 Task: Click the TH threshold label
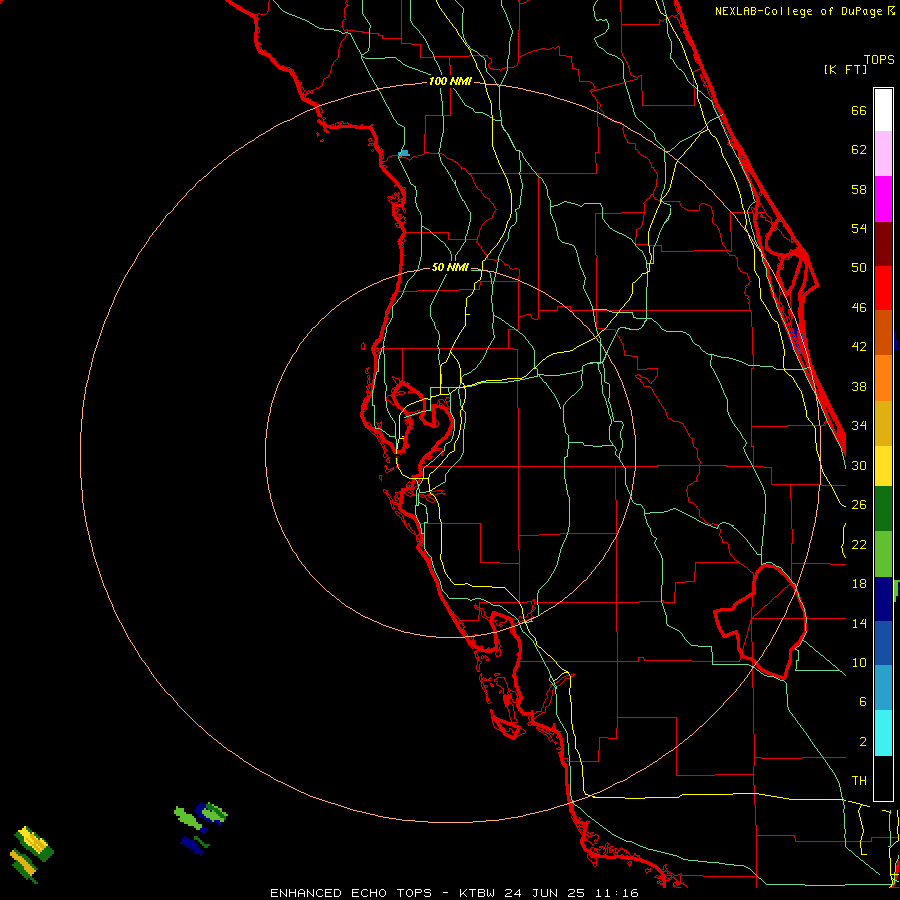859,781
